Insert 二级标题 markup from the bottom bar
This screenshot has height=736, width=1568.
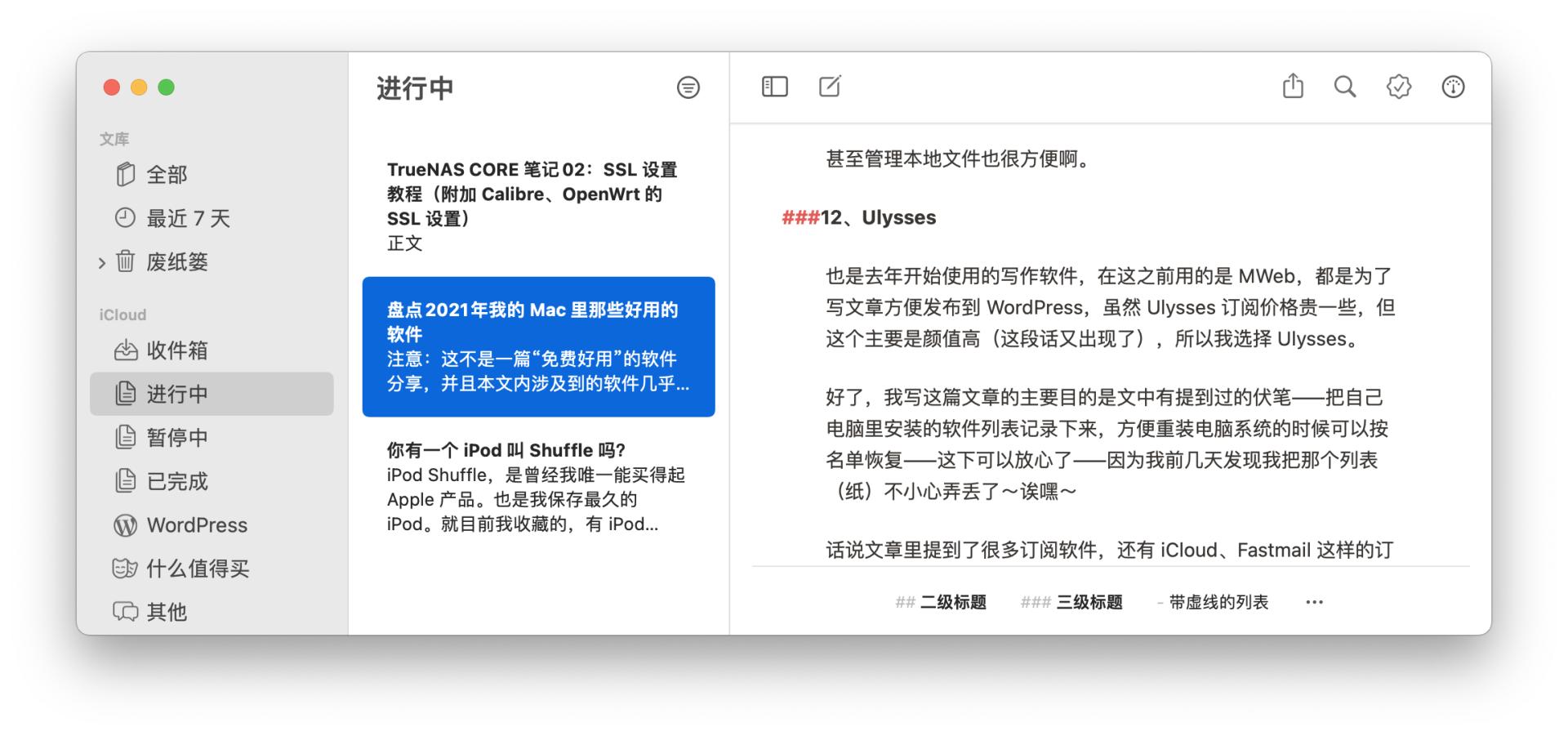[x=943, y=602]
